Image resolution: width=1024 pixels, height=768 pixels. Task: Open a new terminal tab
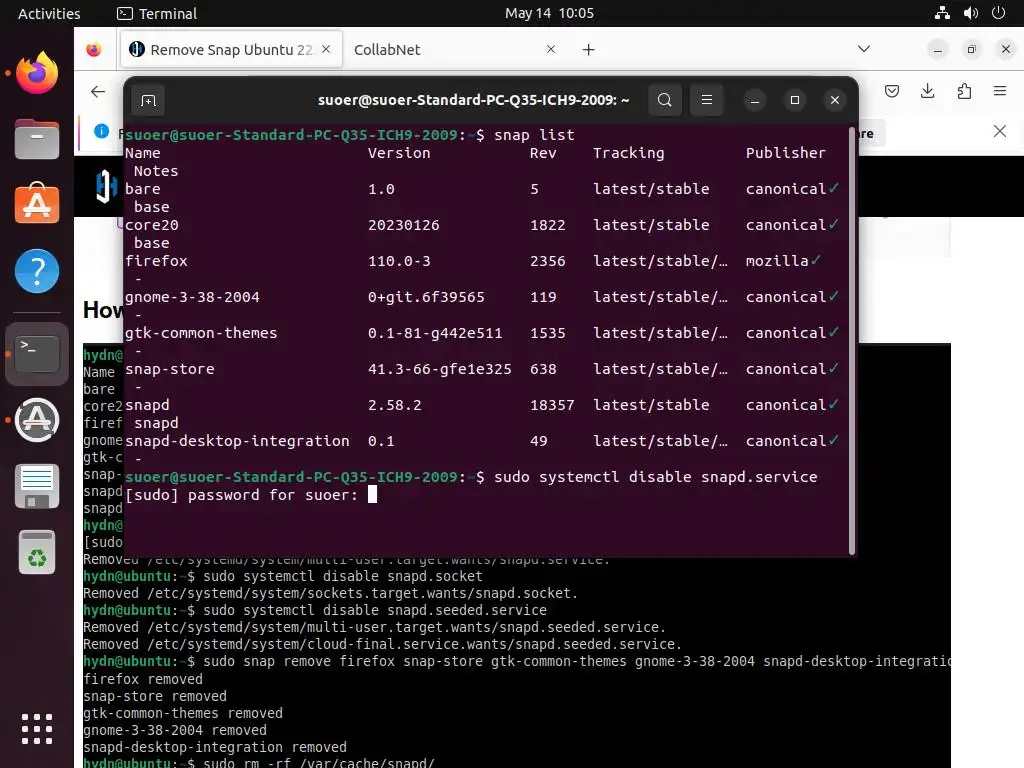click(148, 101)
